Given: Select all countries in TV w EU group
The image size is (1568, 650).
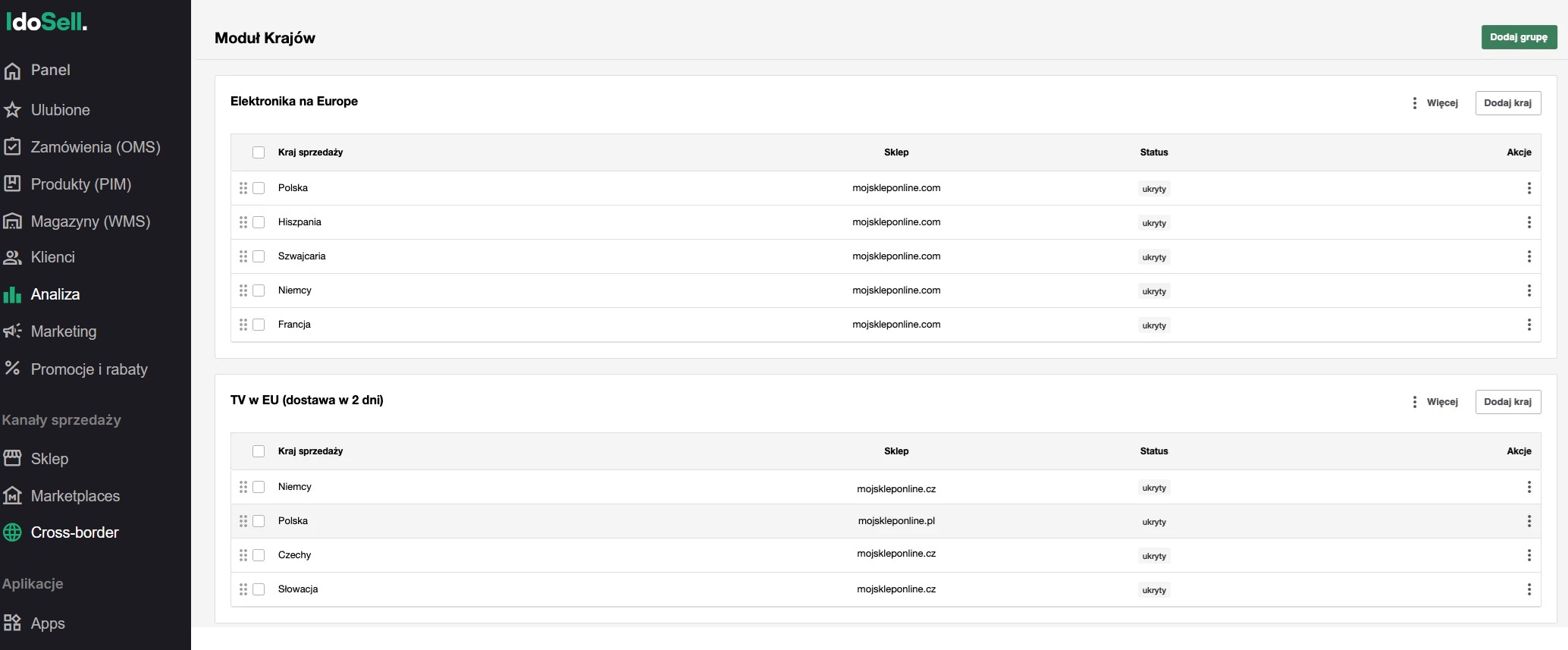Looking at the screenshot, I should point(259,451).
